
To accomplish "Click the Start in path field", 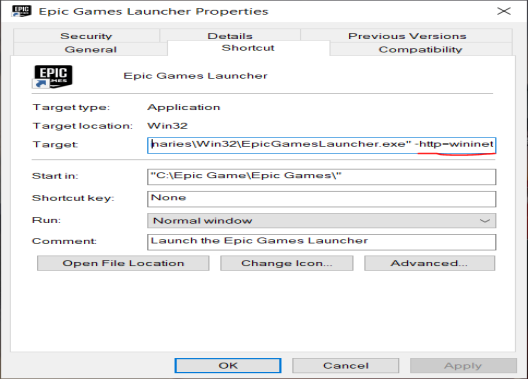I will 322,177.
